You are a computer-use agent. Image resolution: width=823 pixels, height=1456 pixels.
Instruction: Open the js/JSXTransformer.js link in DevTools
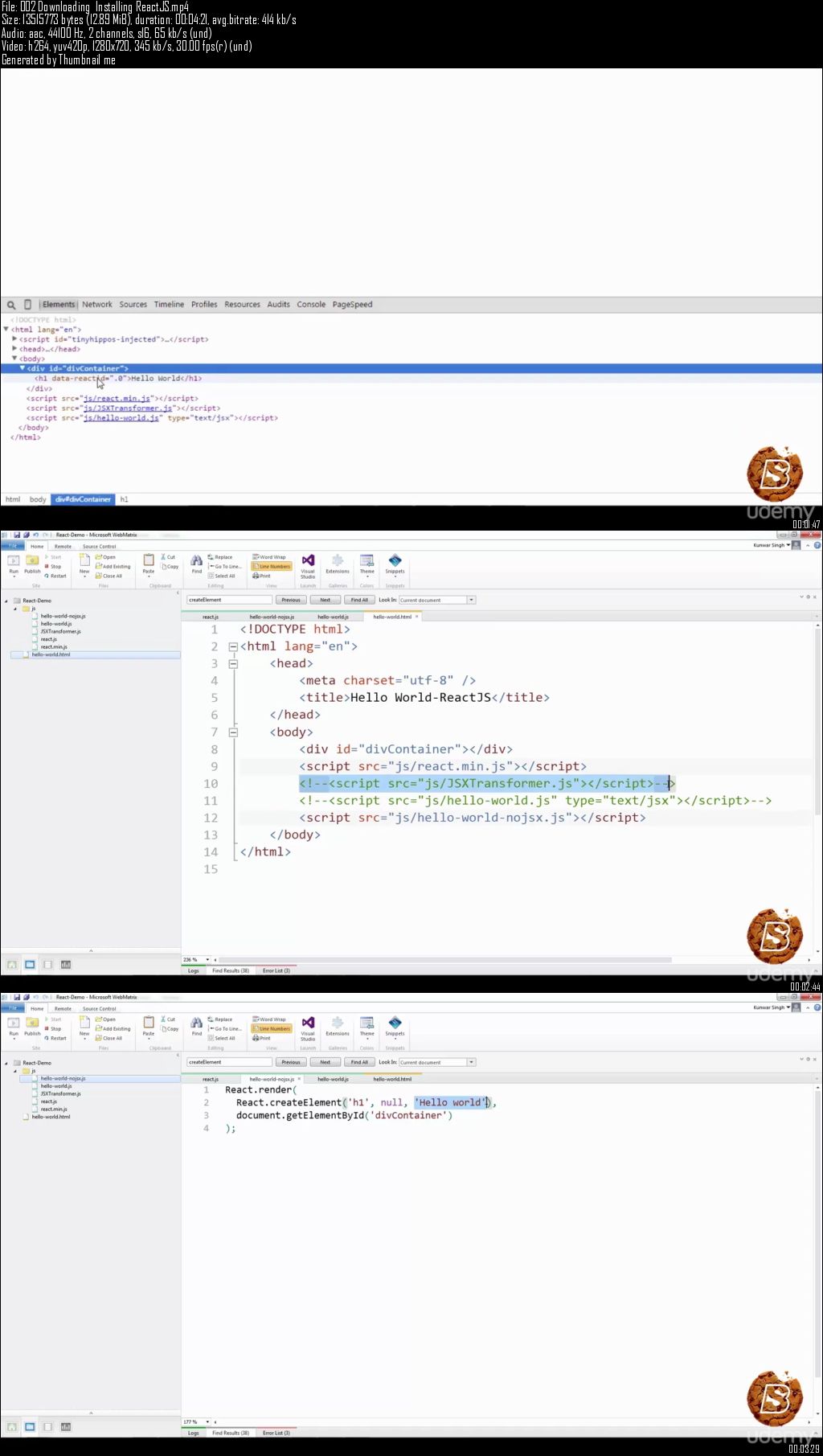(x=128, y=408)
